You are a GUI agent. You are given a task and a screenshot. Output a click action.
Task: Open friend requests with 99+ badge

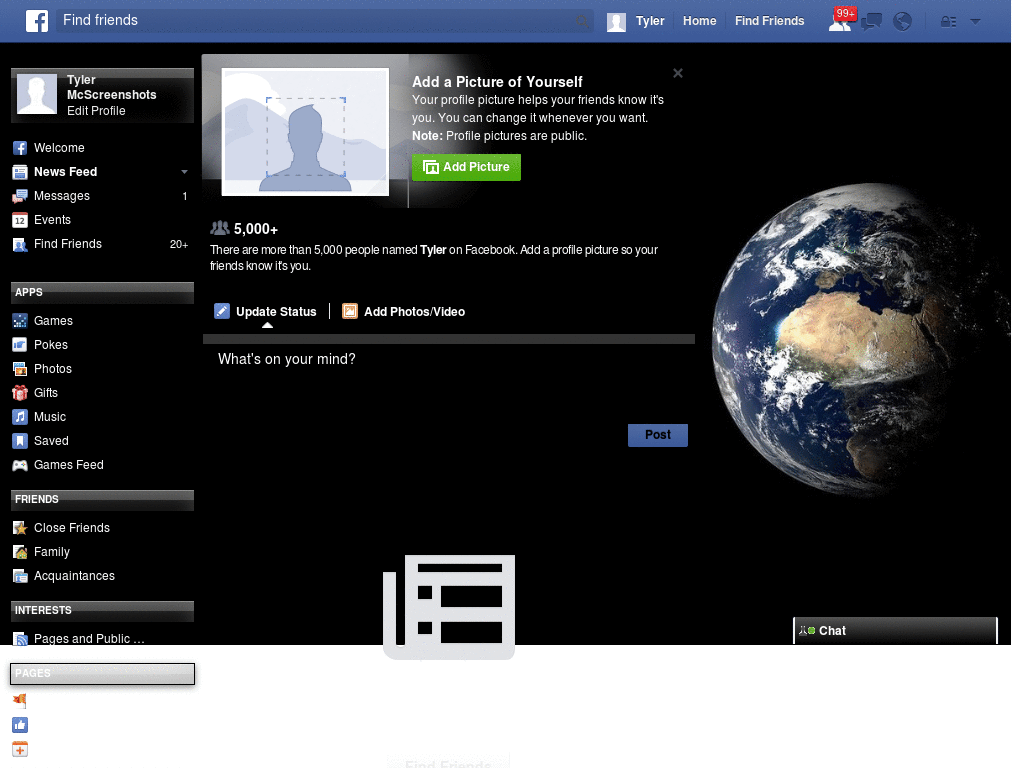tap(842, 21)
